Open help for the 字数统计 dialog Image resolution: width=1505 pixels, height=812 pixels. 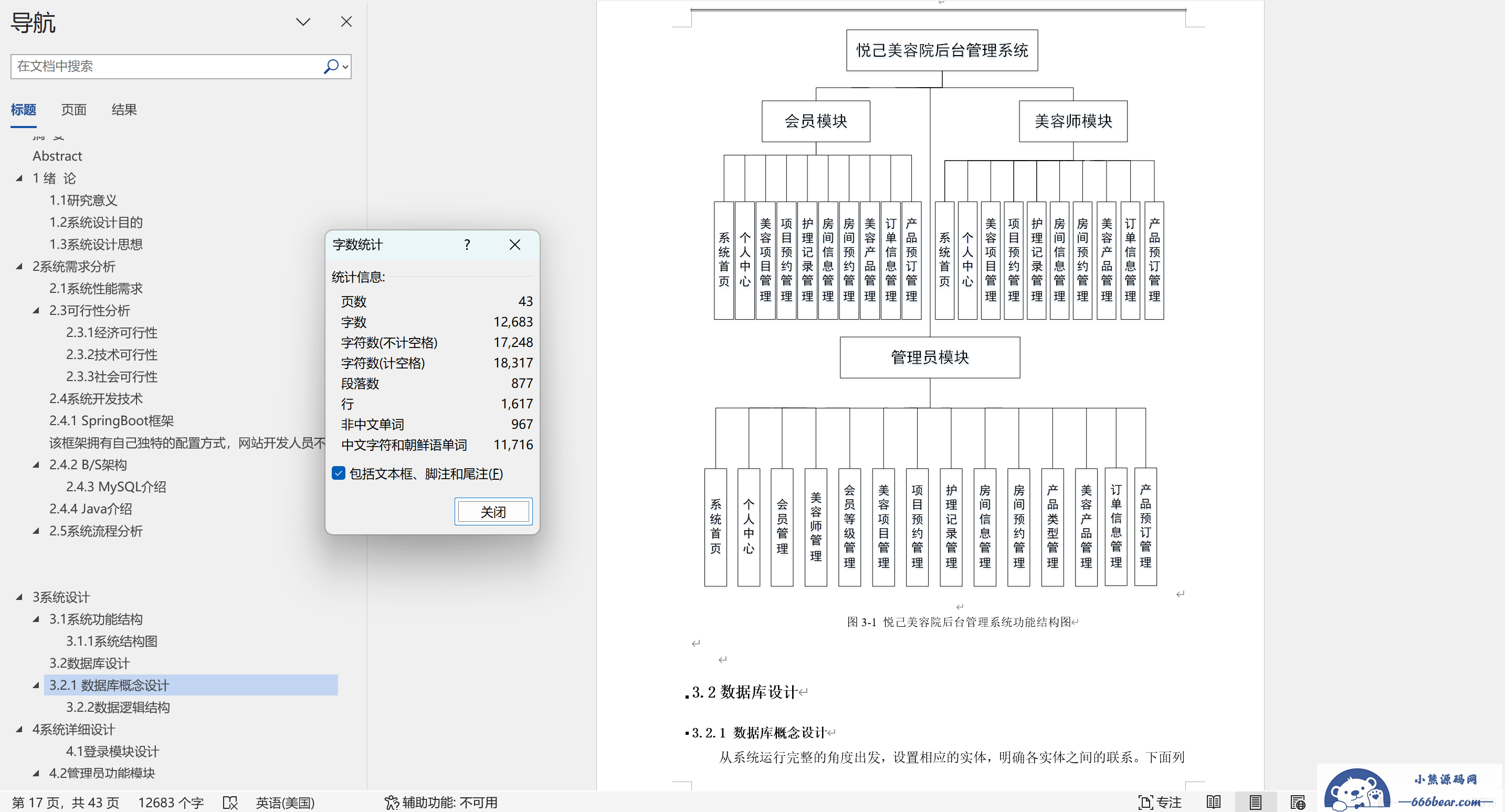coord(467,245)
